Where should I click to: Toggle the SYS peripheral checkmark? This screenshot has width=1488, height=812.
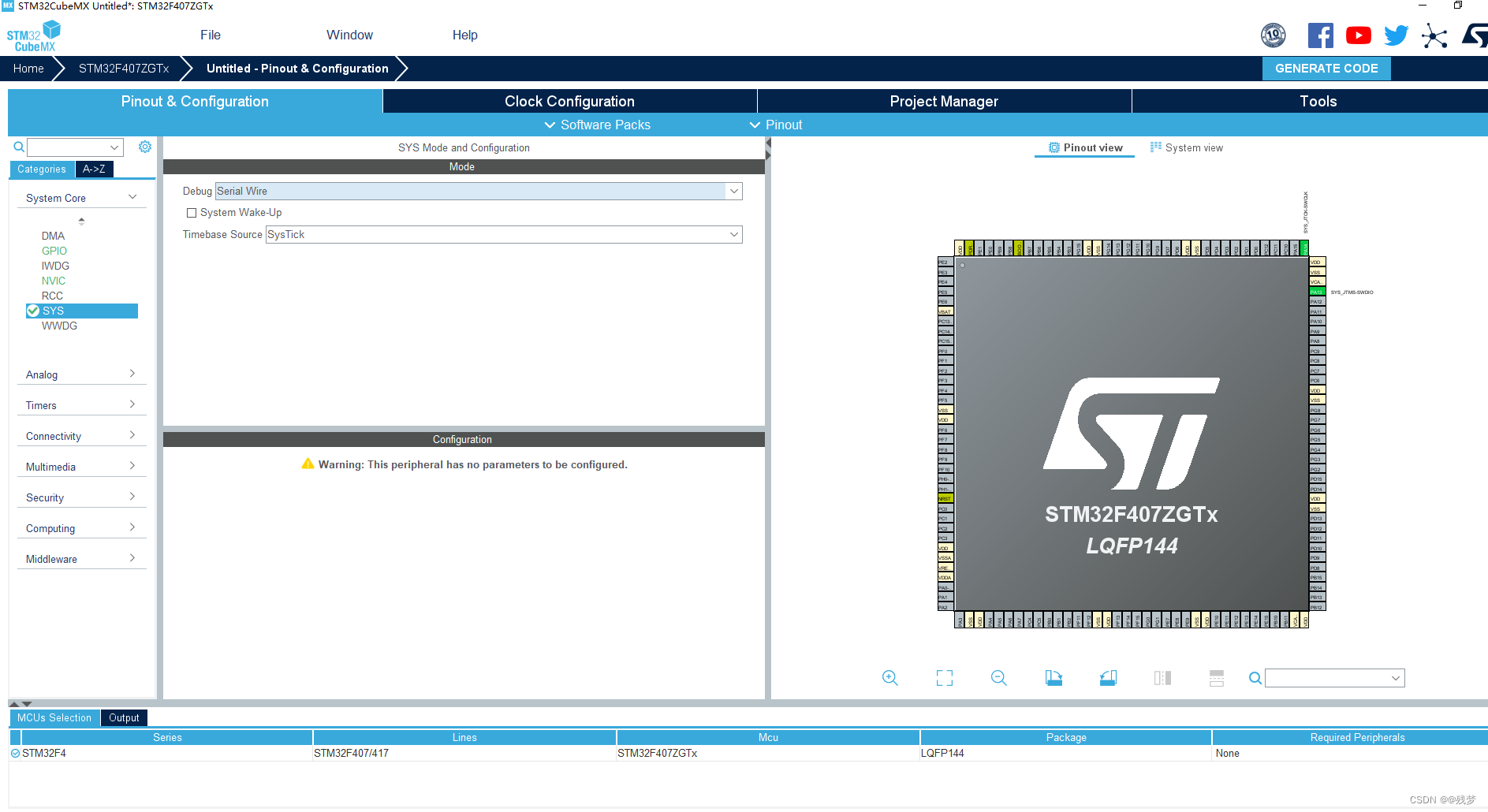pos(33,310)
